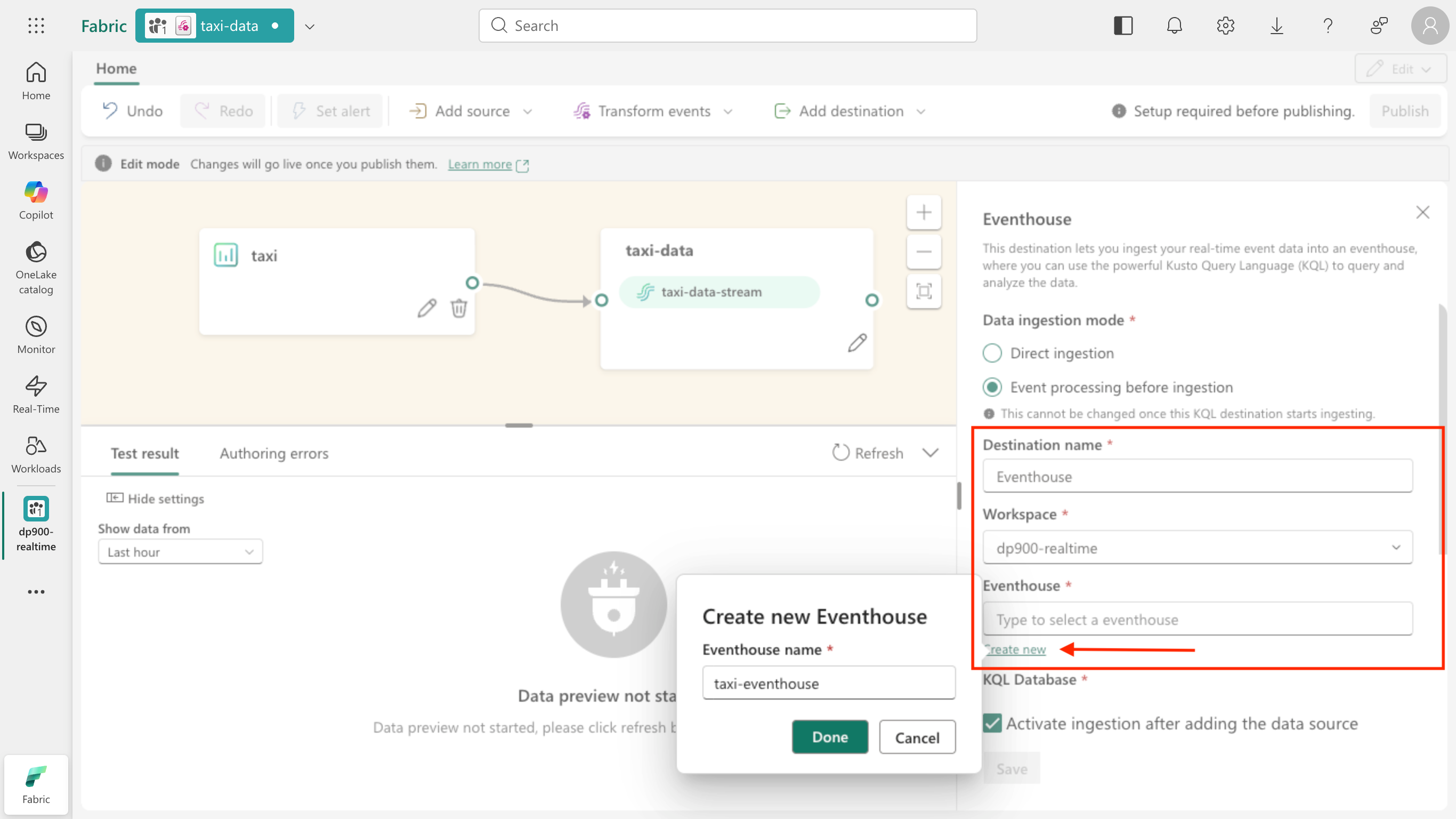1456x819 pixels.
Task: Switch to the Test result tab
Action: click(x=145, y=453)
